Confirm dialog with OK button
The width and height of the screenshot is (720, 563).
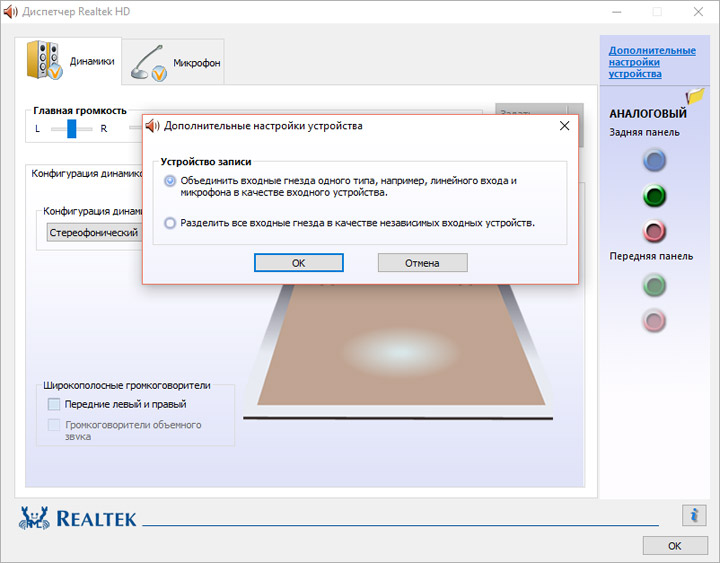click(298, 263)
